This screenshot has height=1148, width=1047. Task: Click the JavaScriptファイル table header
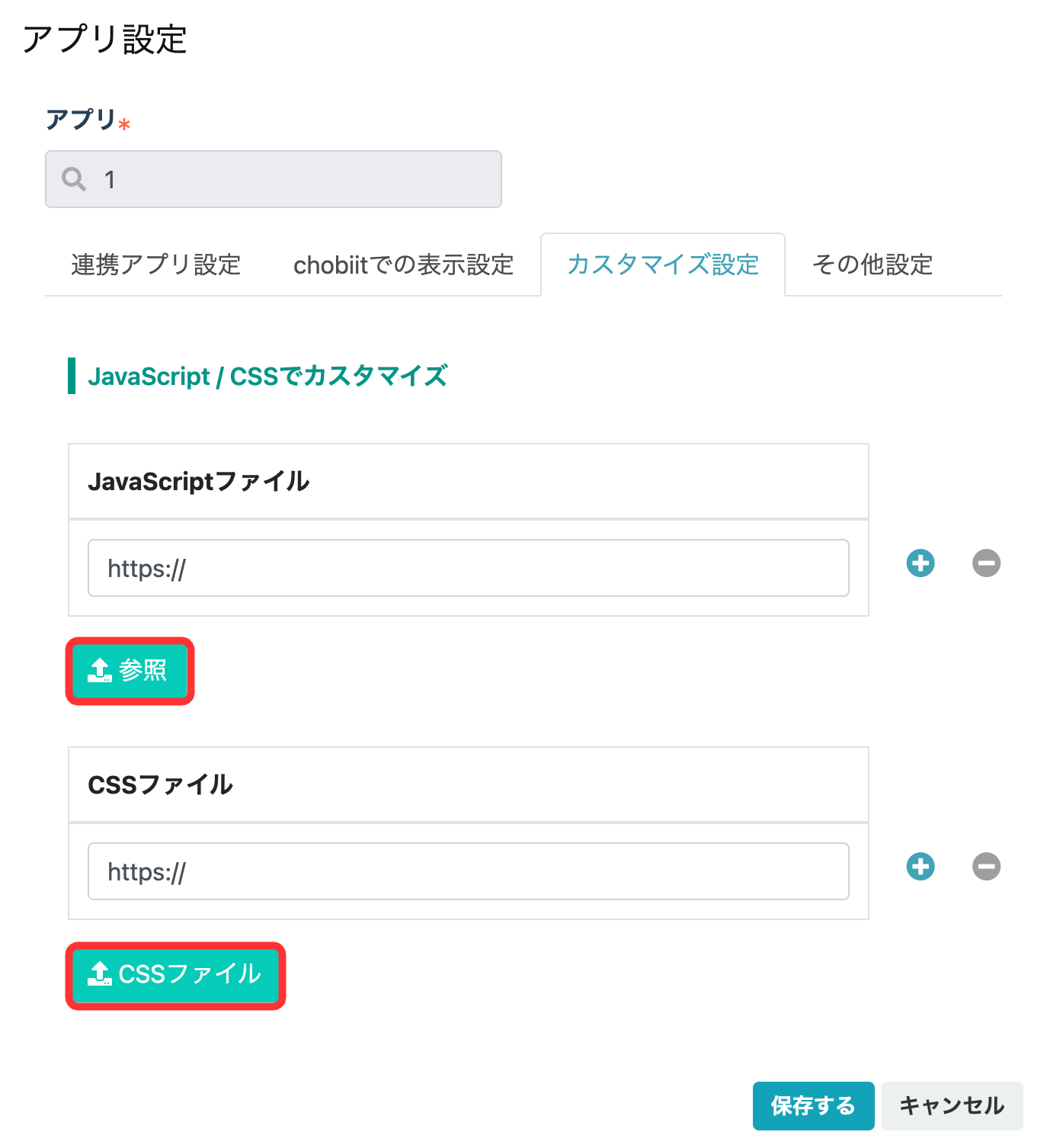point(469,481)
